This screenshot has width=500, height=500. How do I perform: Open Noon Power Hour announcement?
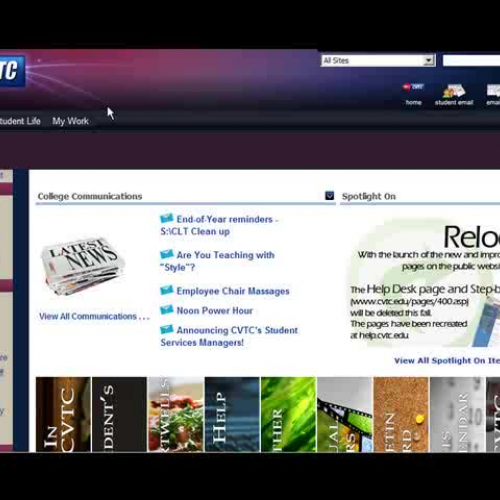214,311
